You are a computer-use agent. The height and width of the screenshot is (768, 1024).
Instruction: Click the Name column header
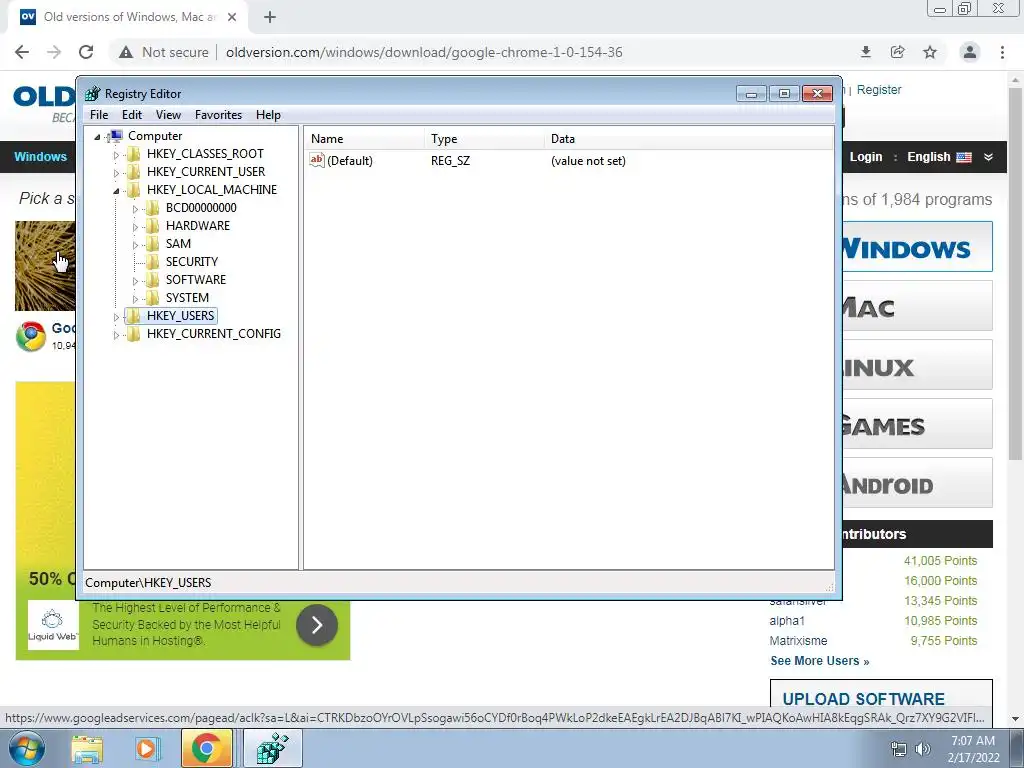(364, 138)
